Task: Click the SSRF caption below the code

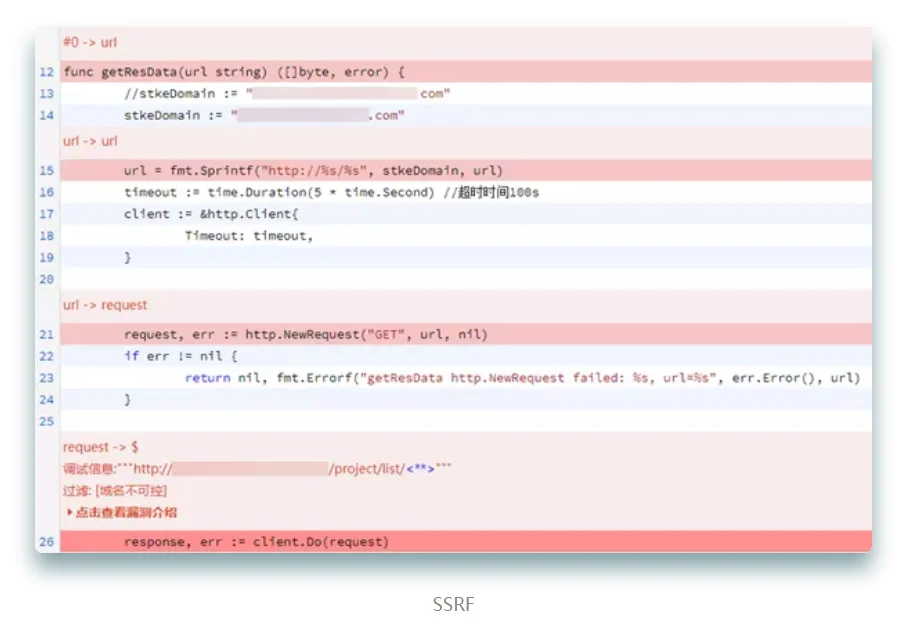Action: pyautogui.click(x=453, y=604)
